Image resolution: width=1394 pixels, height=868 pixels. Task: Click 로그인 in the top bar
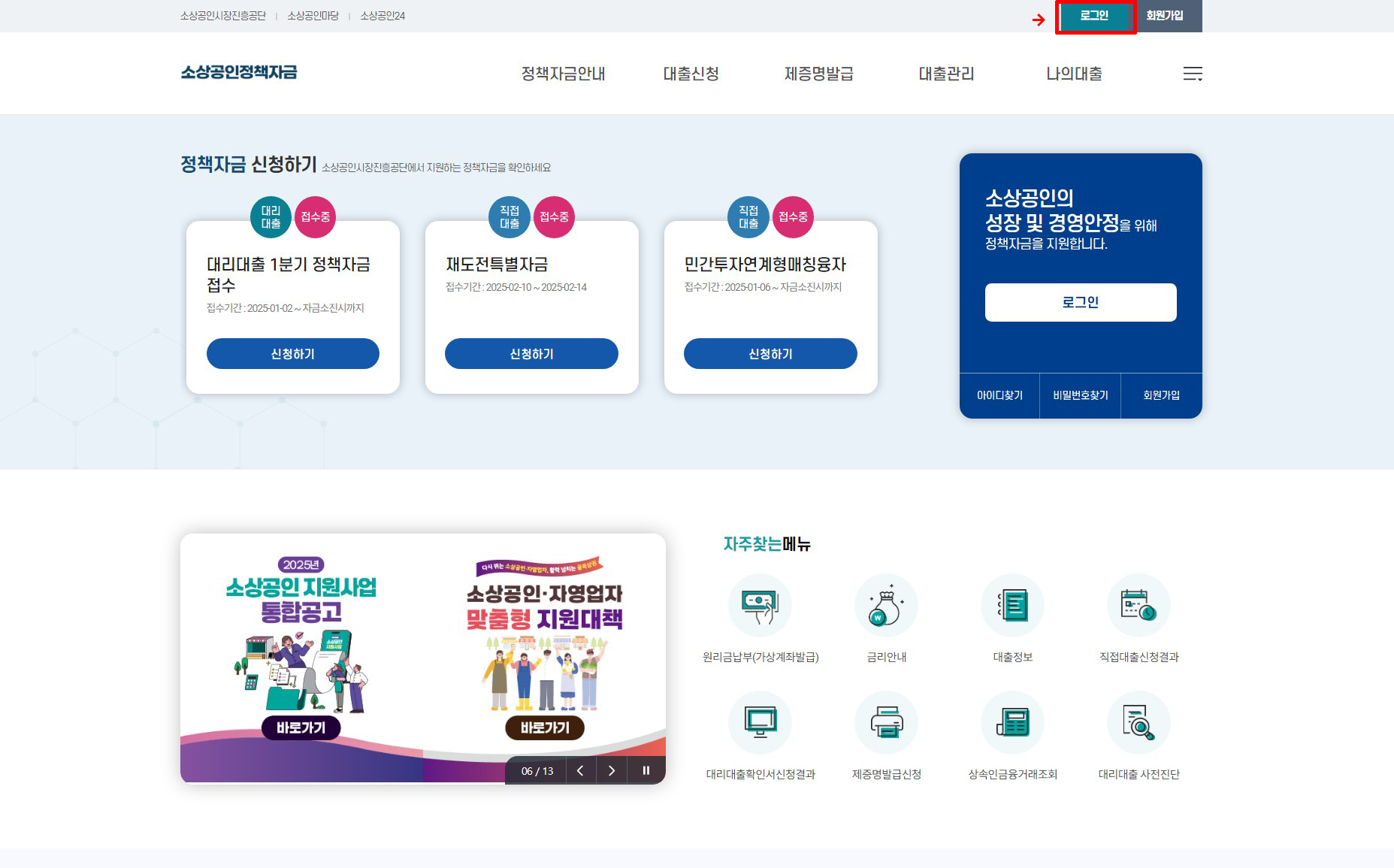[1095, 16]
